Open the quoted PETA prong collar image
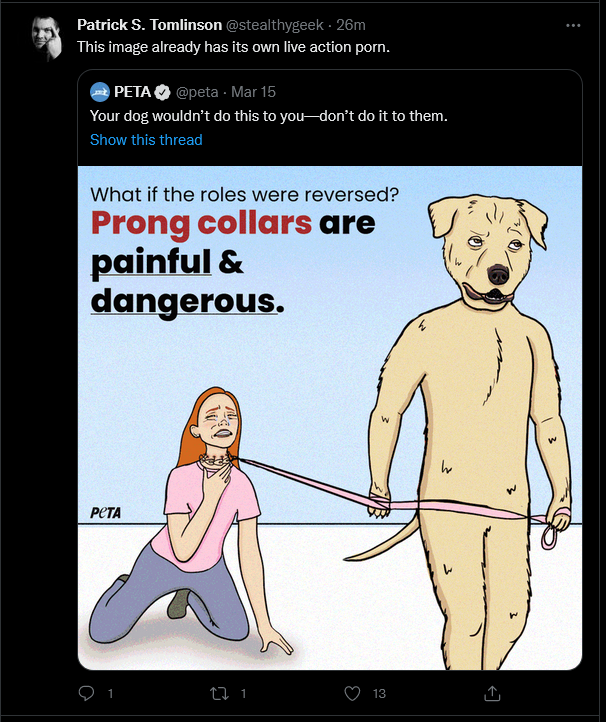The width and height of the screenshot is (606, 722). point(330,418)
